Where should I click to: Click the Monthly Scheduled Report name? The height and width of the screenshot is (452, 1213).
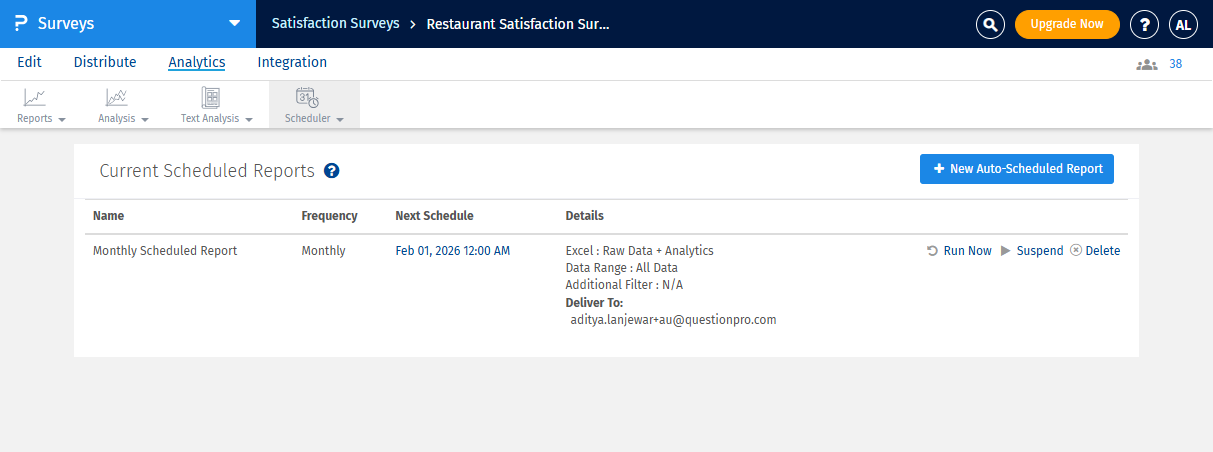click(x=165, y=251)
